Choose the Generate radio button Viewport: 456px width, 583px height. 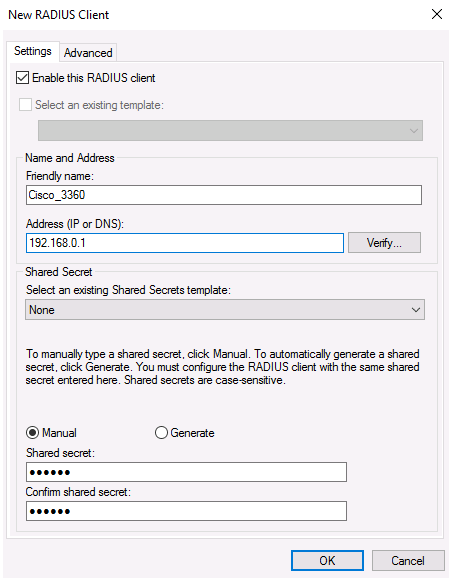click(x=161, y=433)
